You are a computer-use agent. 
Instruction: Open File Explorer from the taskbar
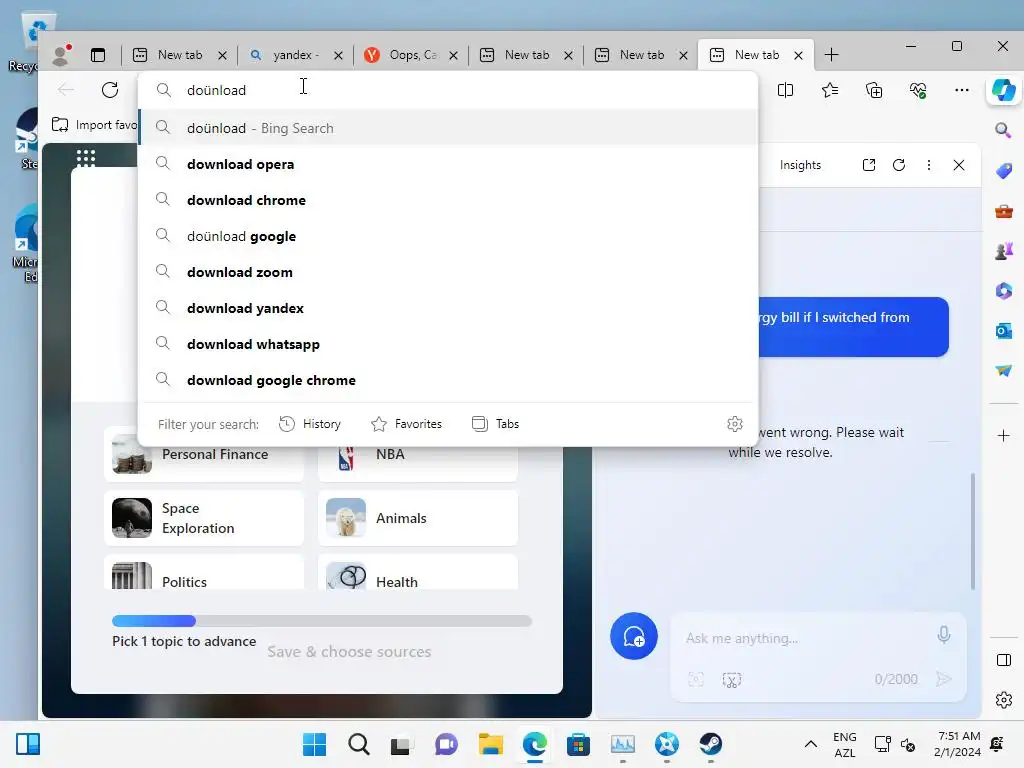click(490, 744)
